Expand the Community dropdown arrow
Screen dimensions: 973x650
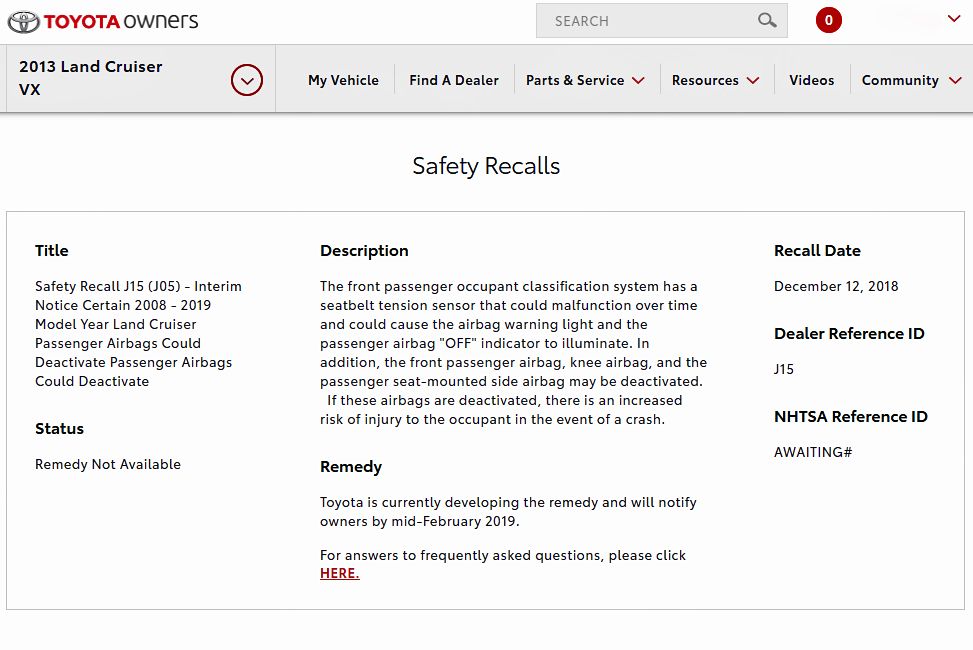coord(956,81)
